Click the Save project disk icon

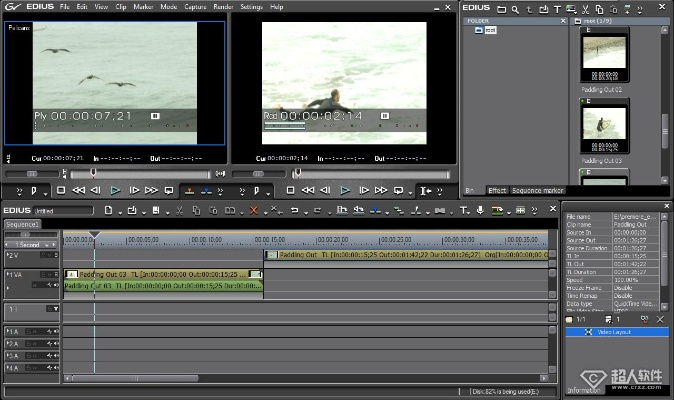155,210
